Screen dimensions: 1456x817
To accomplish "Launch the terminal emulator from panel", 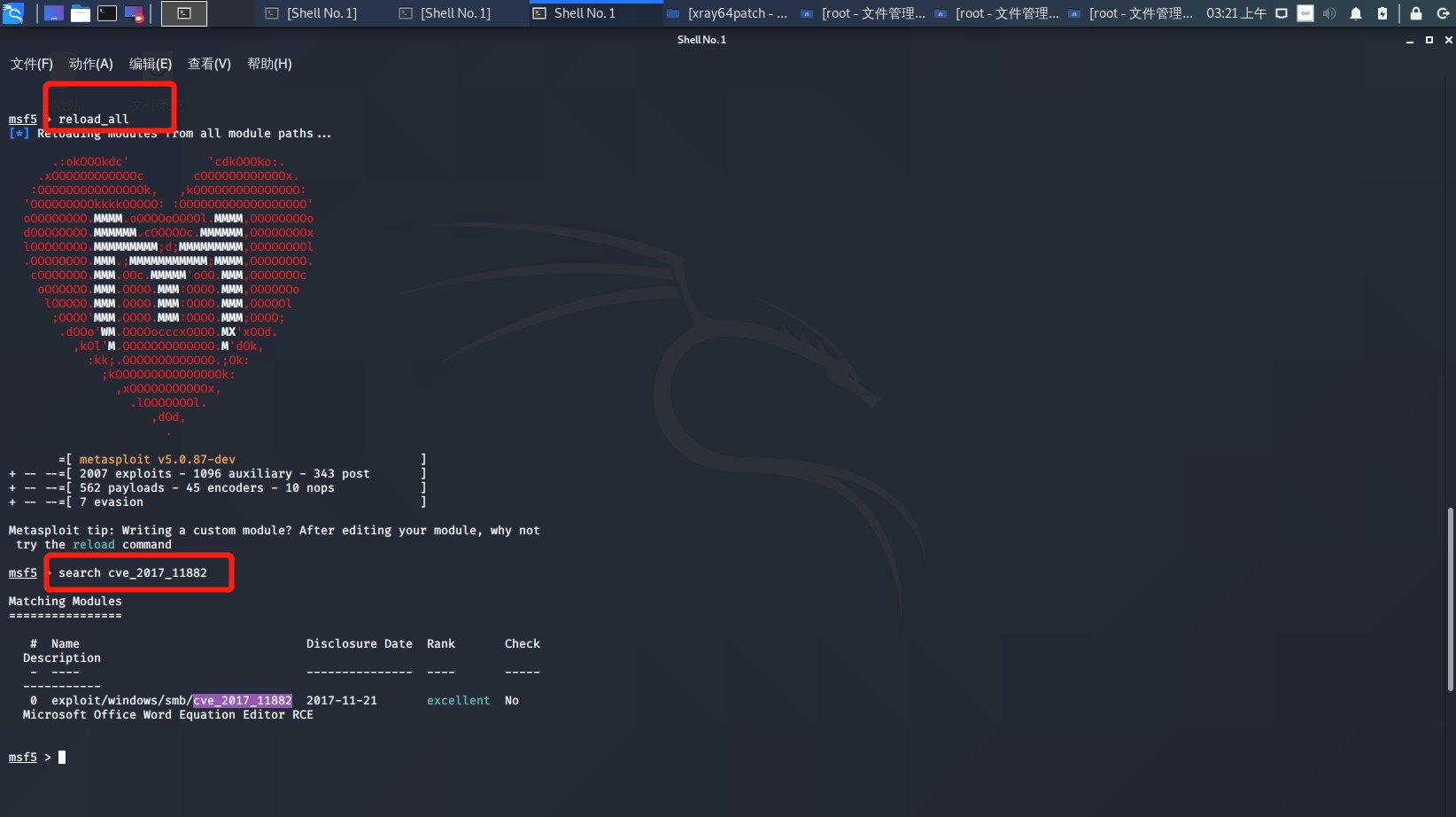I will pos(107,13).
